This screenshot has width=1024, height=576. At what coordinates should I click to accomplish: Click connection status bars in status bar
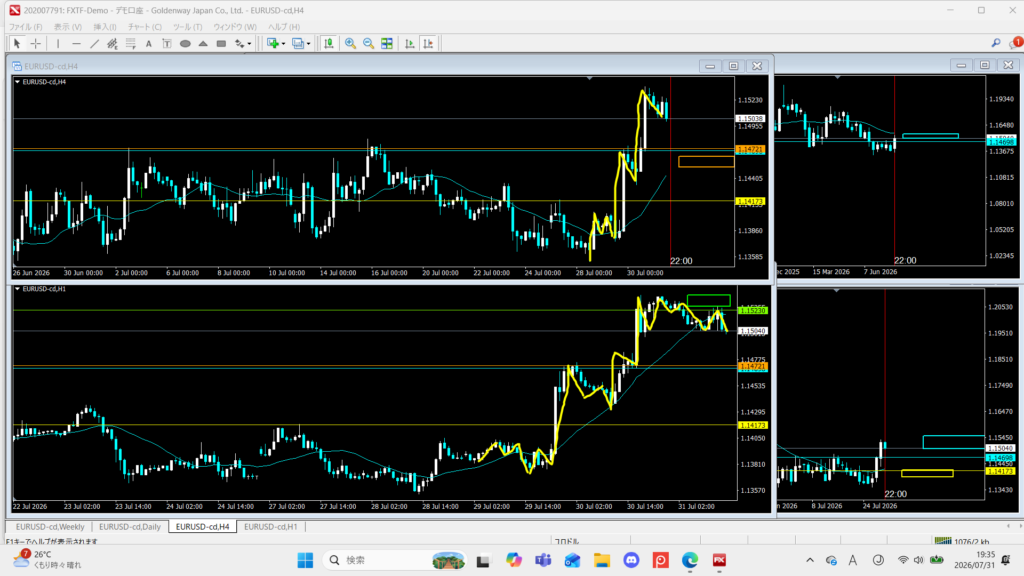coord(942,541)
